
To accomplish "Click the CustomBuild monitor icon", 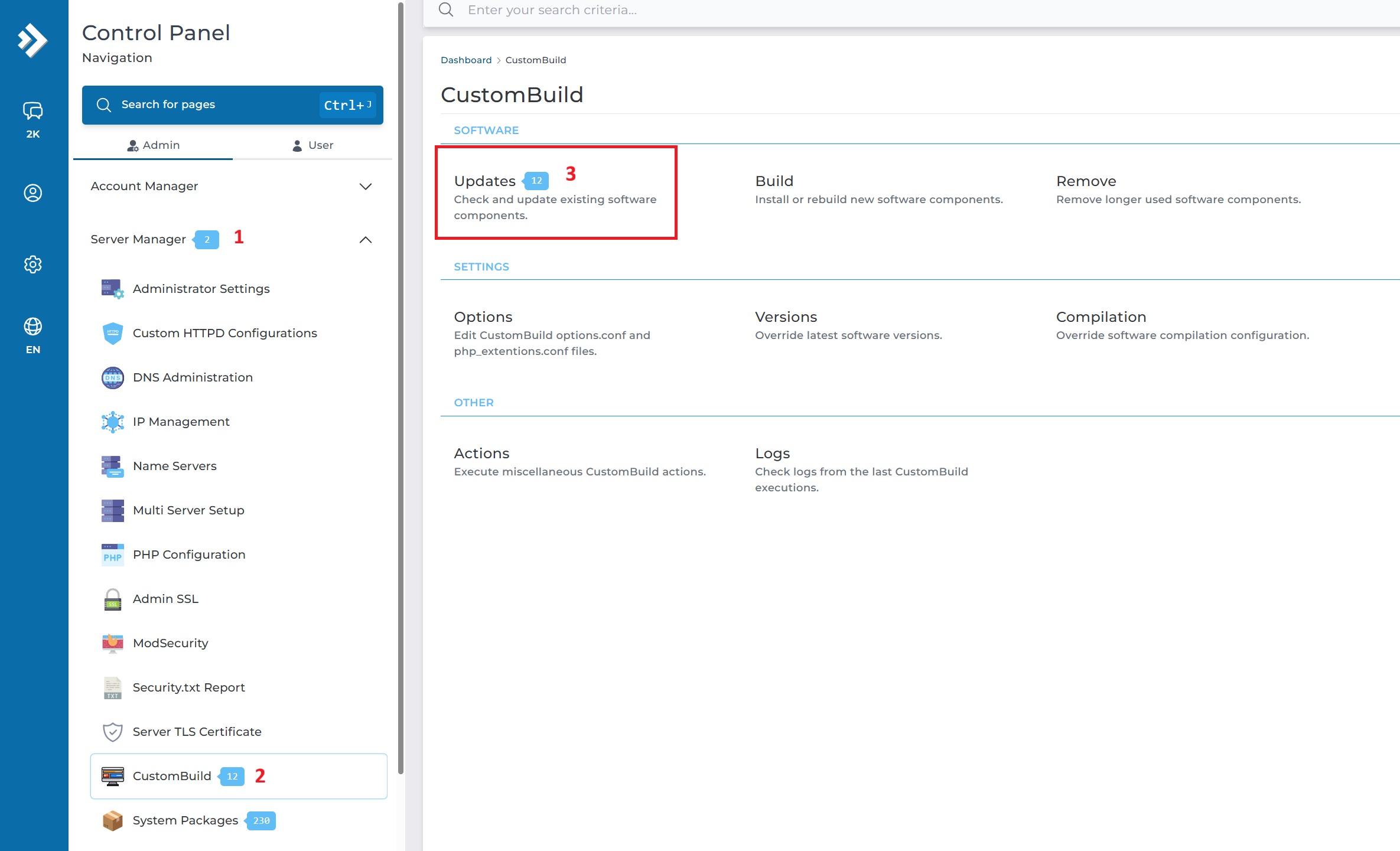I will tap(112, 776).
